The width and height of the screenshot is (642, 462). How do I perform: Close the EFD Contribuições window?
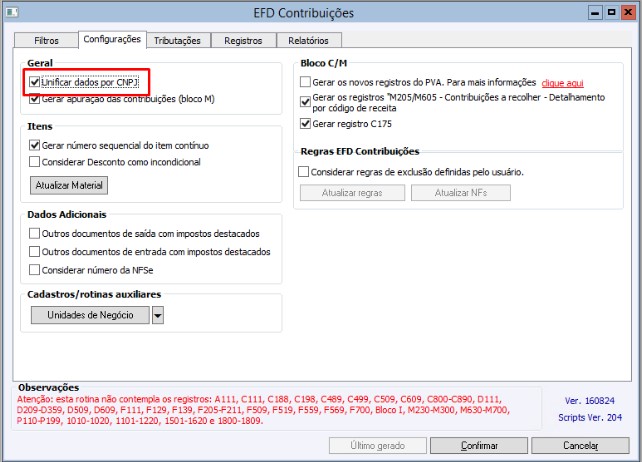628,13
